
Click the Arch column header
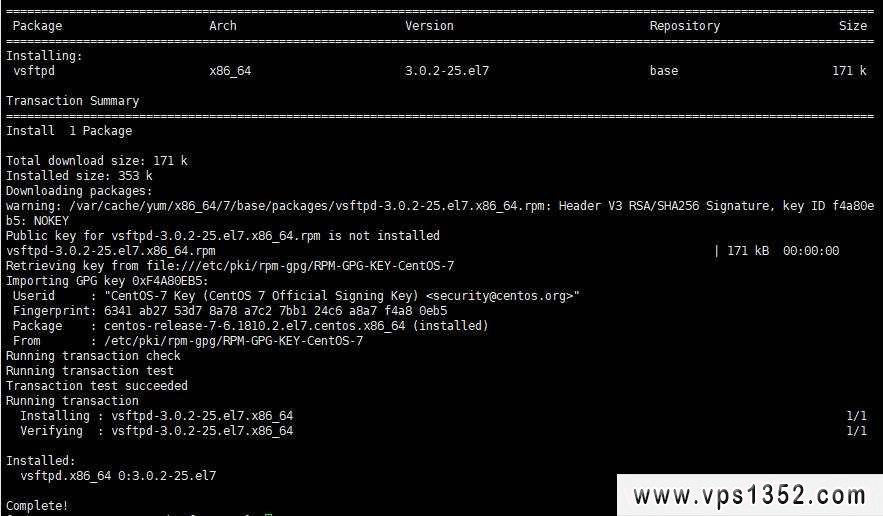[223, 26]
